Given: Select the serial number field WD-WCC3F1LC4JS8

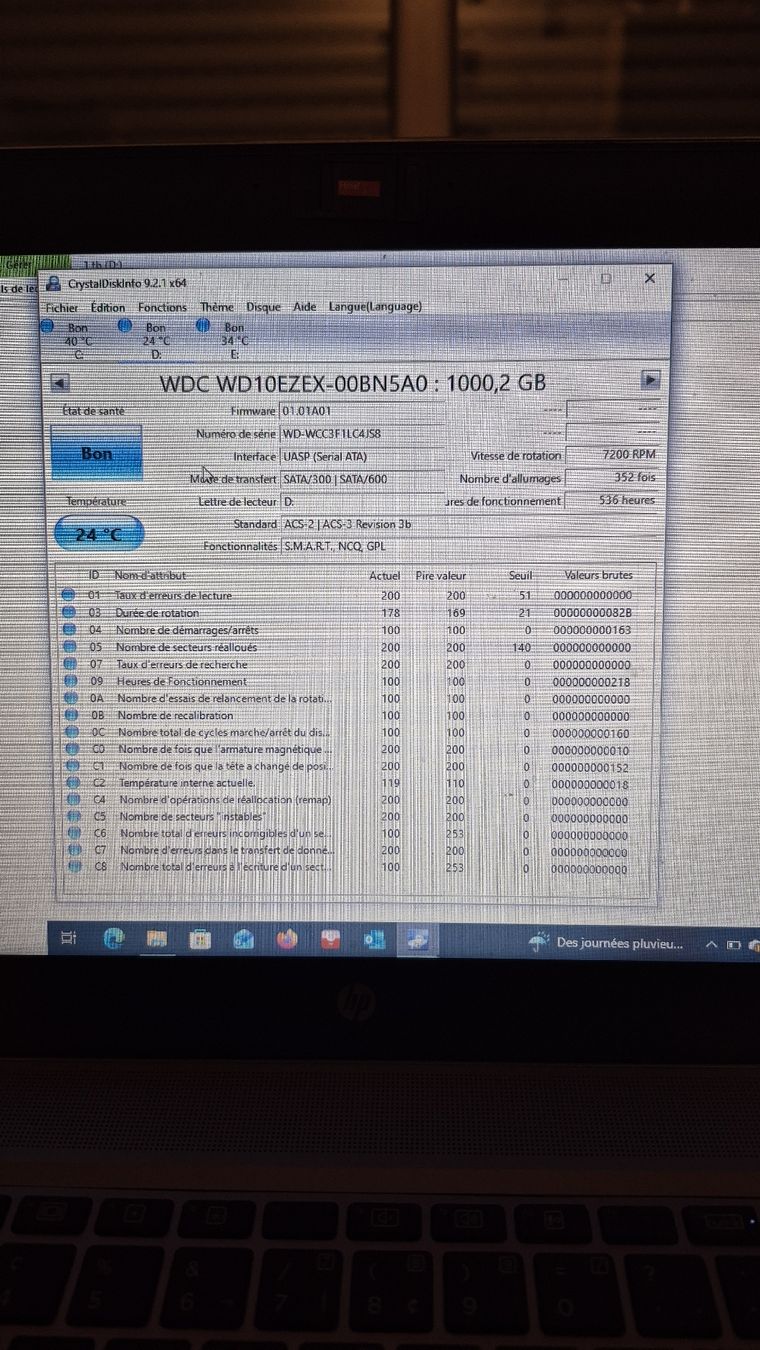Looking at the screenshot, I should click(x=362, y=434).
